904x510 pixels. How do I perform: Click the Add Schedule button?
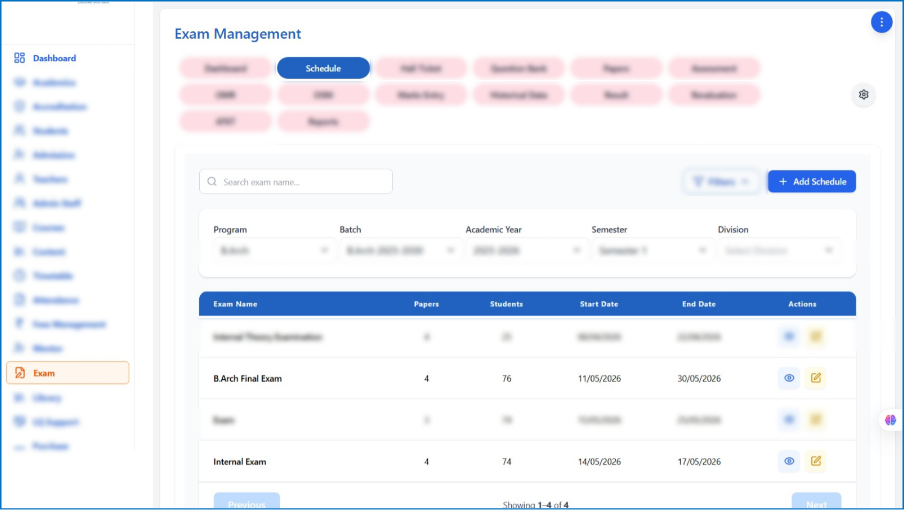click(x=812, y=182)
